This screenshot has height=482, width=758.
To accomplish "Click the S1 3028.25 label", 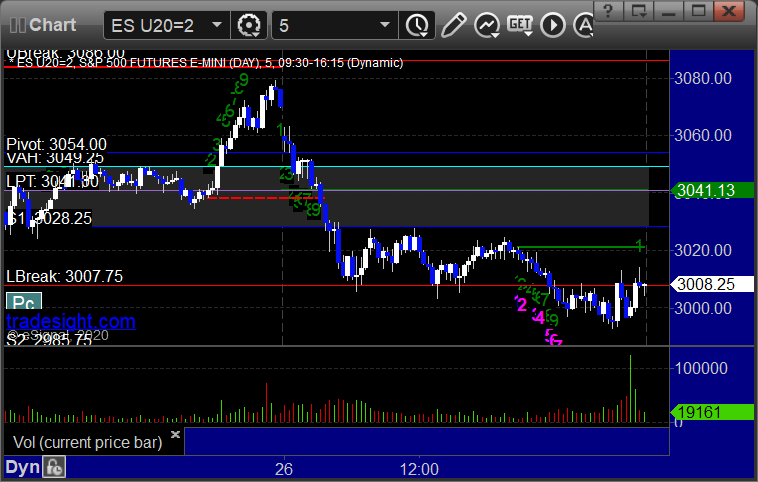I will pos(48,219).
